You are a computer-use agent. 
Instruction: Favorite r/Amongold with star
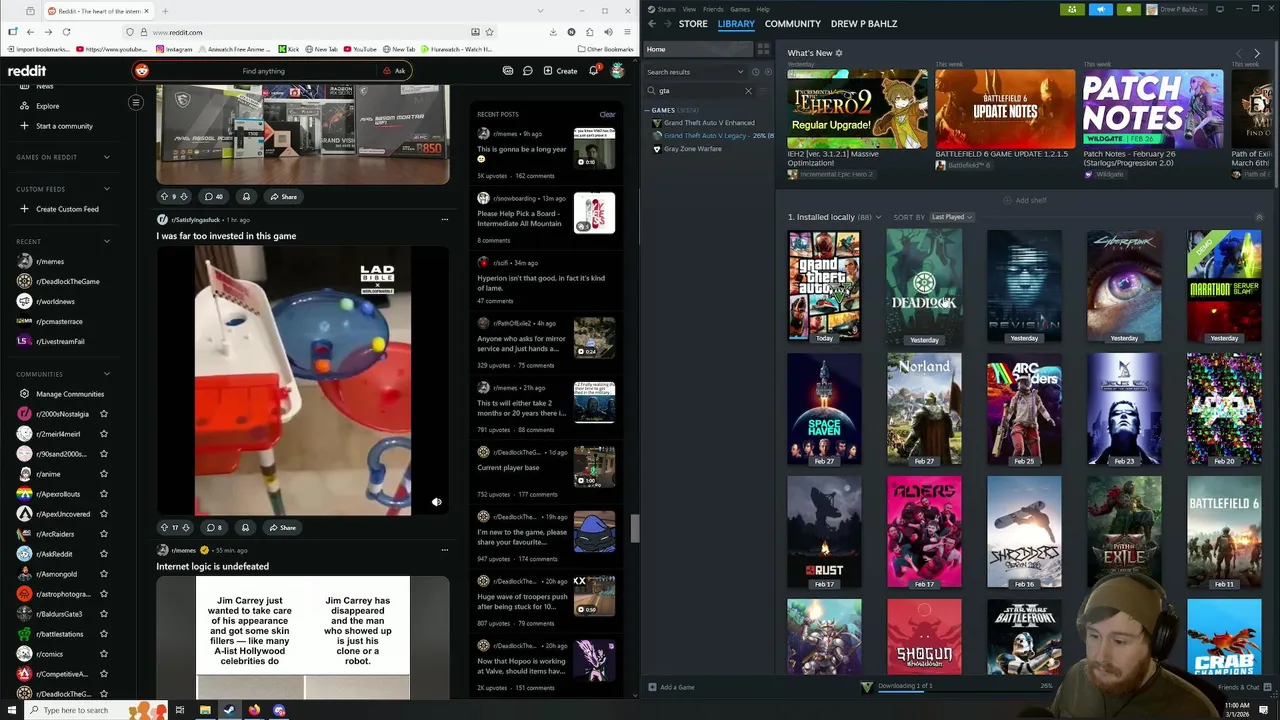point(103,574)
